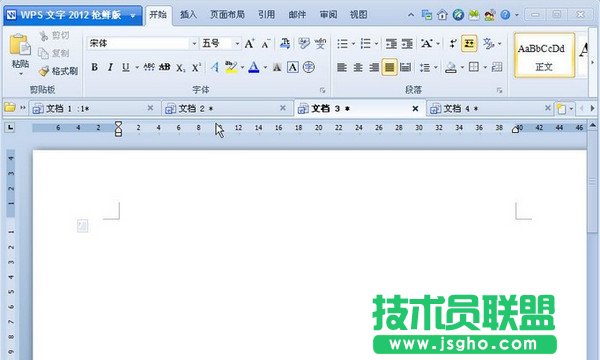Align text left
The width and height of the screenshot is (600, 360).
coord(342,68)
